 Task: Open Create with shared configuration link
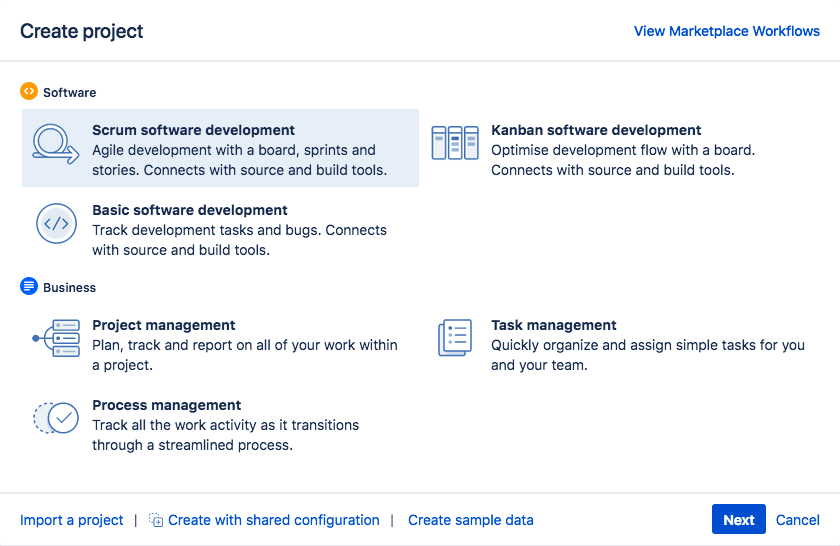point(274,520)
